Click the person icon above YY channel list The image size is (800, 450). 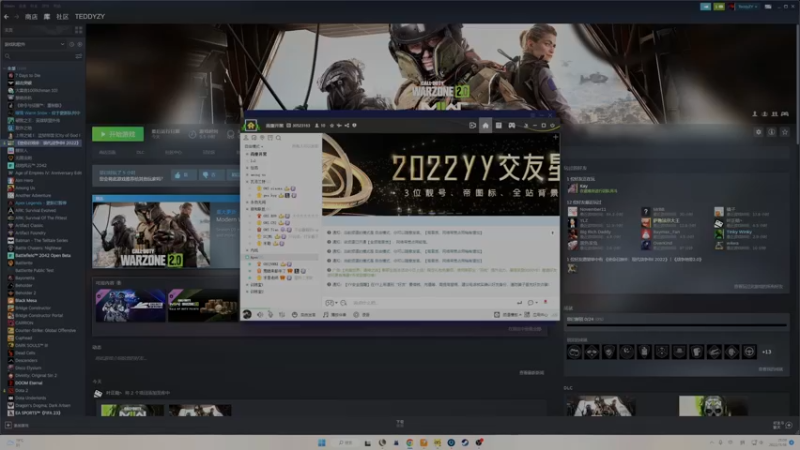click(246, 138)
